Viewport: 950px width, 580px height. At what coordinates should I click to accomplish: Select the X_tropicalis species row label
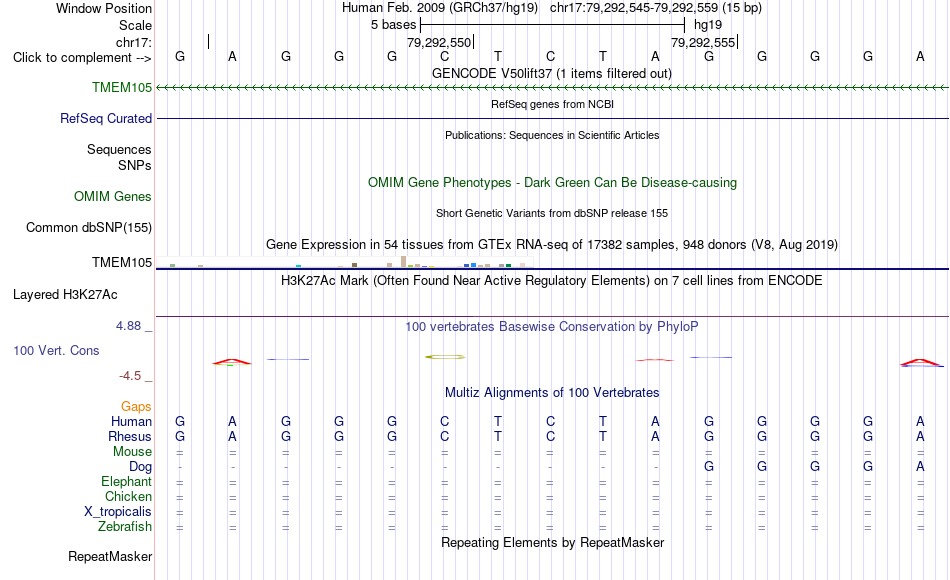[x=118, y=512]
